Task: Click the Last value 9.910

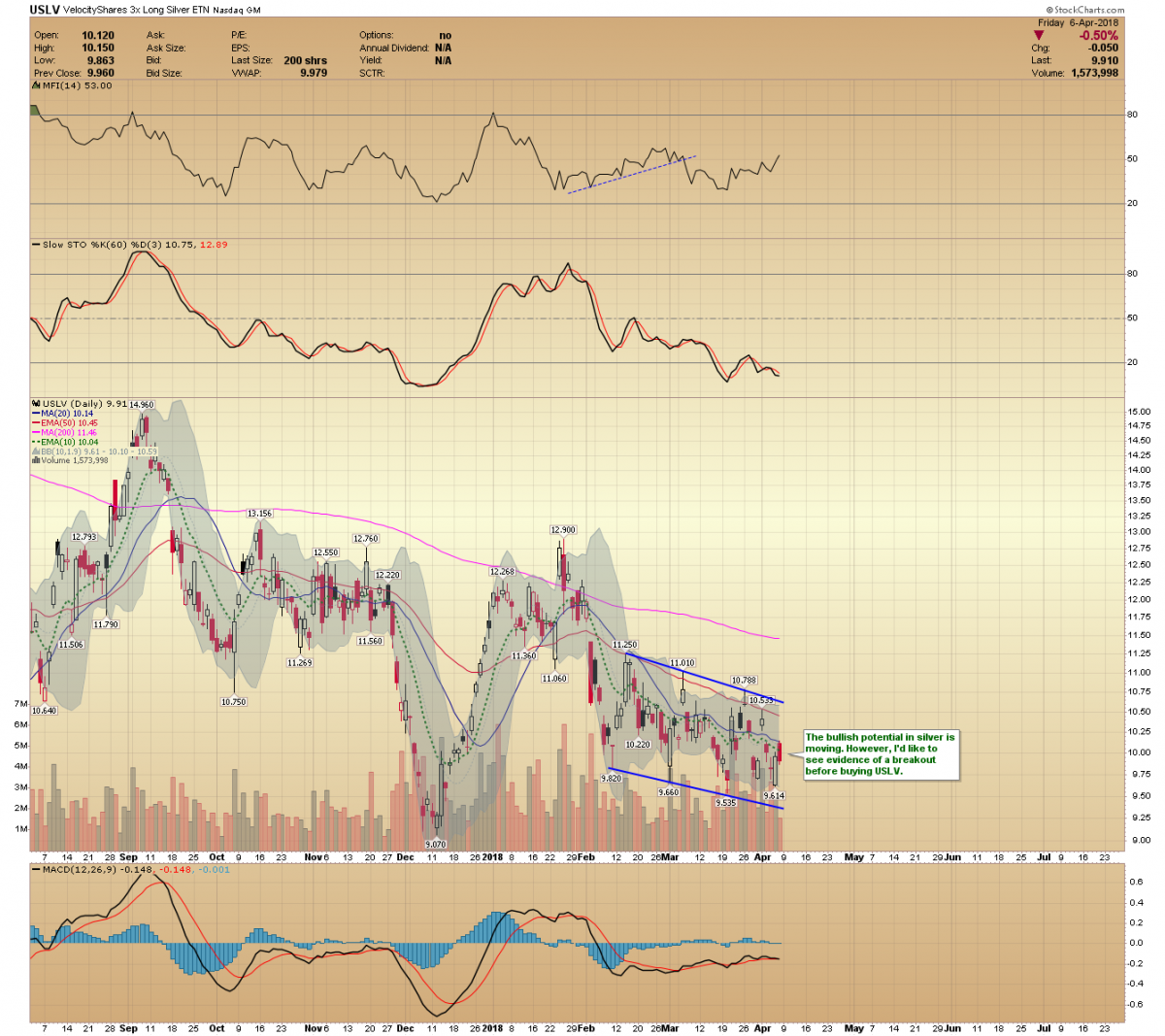Action: [1105, 60]
